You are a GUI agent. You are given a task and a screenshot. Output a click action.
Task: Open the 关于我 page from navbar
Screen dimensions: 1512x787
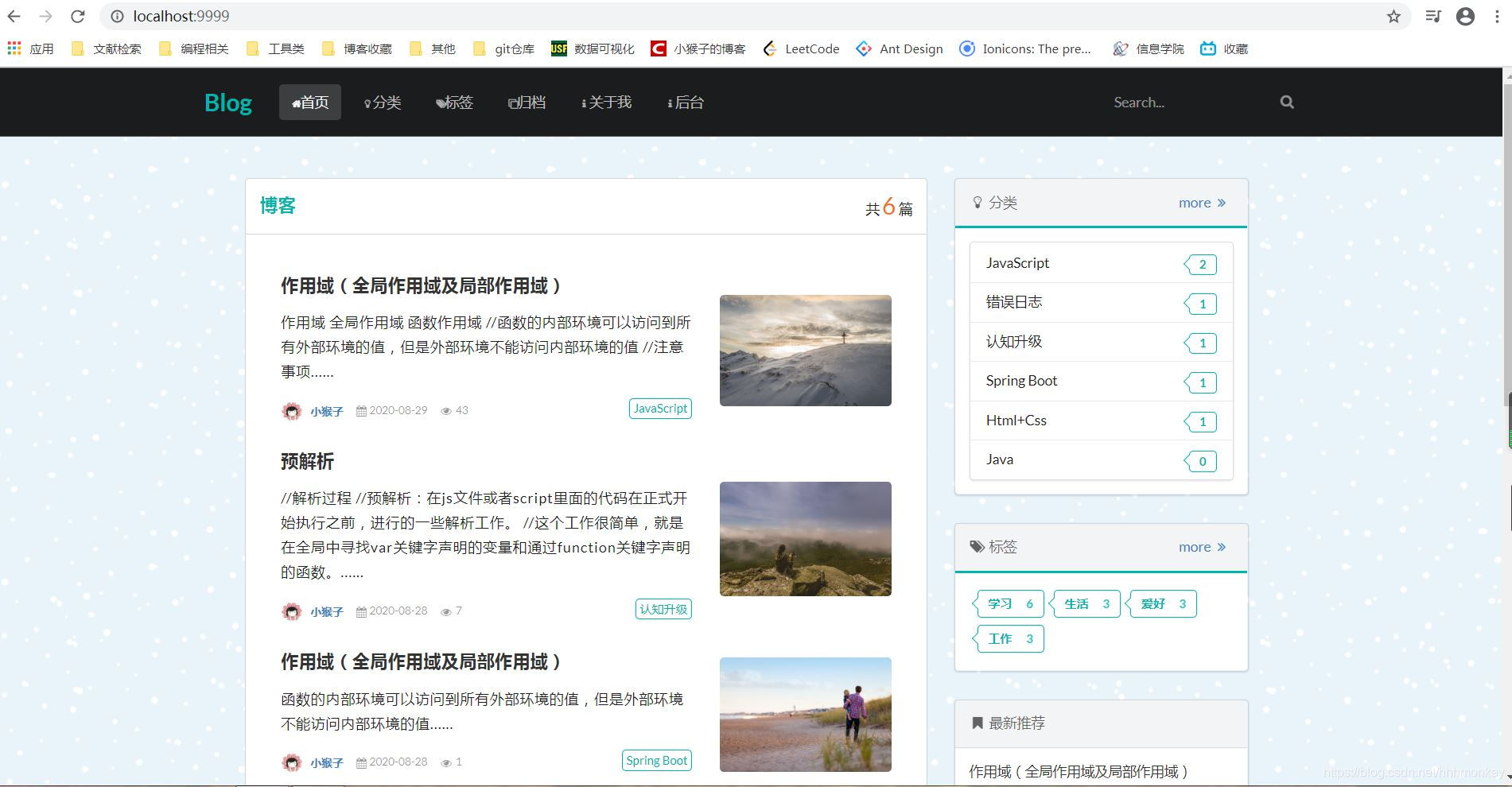[607, 102]
